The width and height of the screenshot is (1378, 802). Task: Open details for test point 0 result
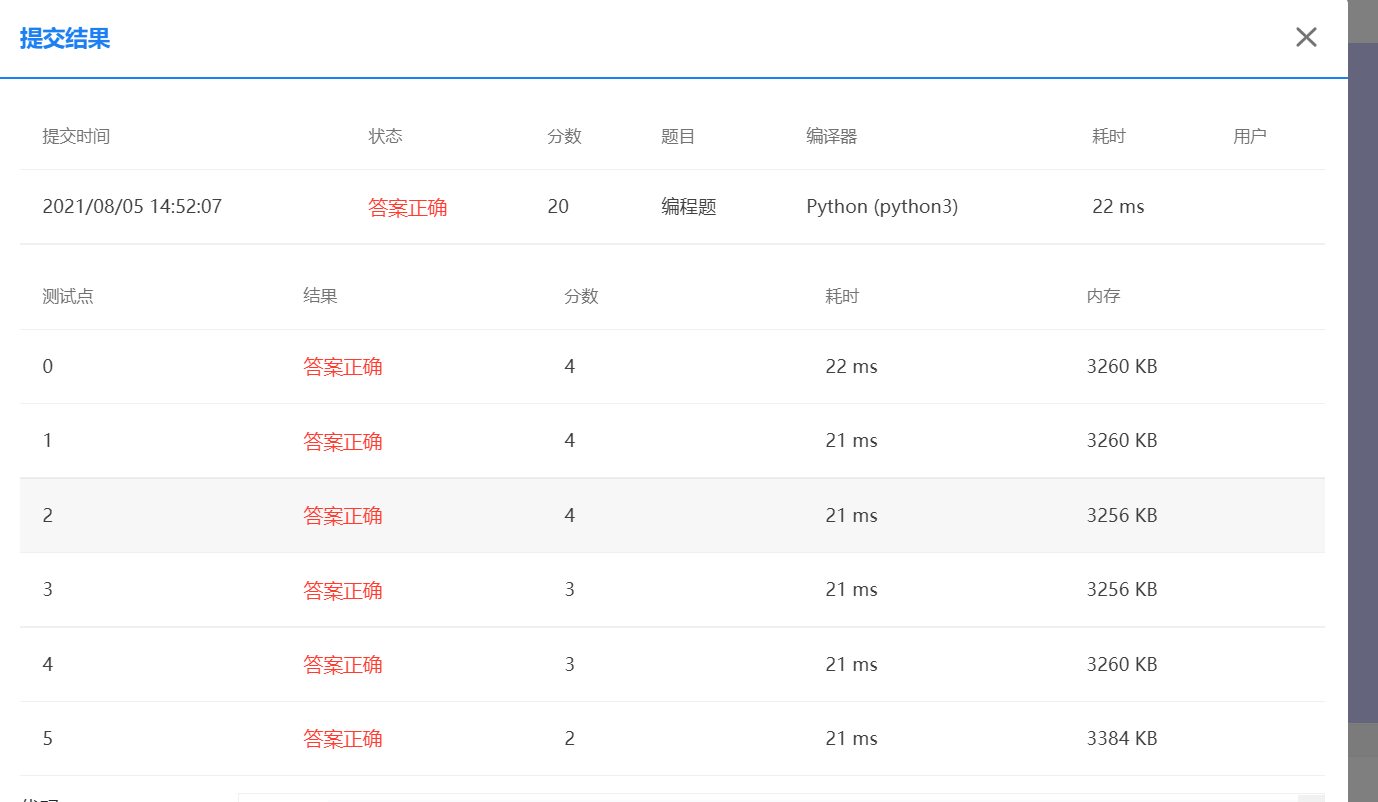(x=343, y=366)
